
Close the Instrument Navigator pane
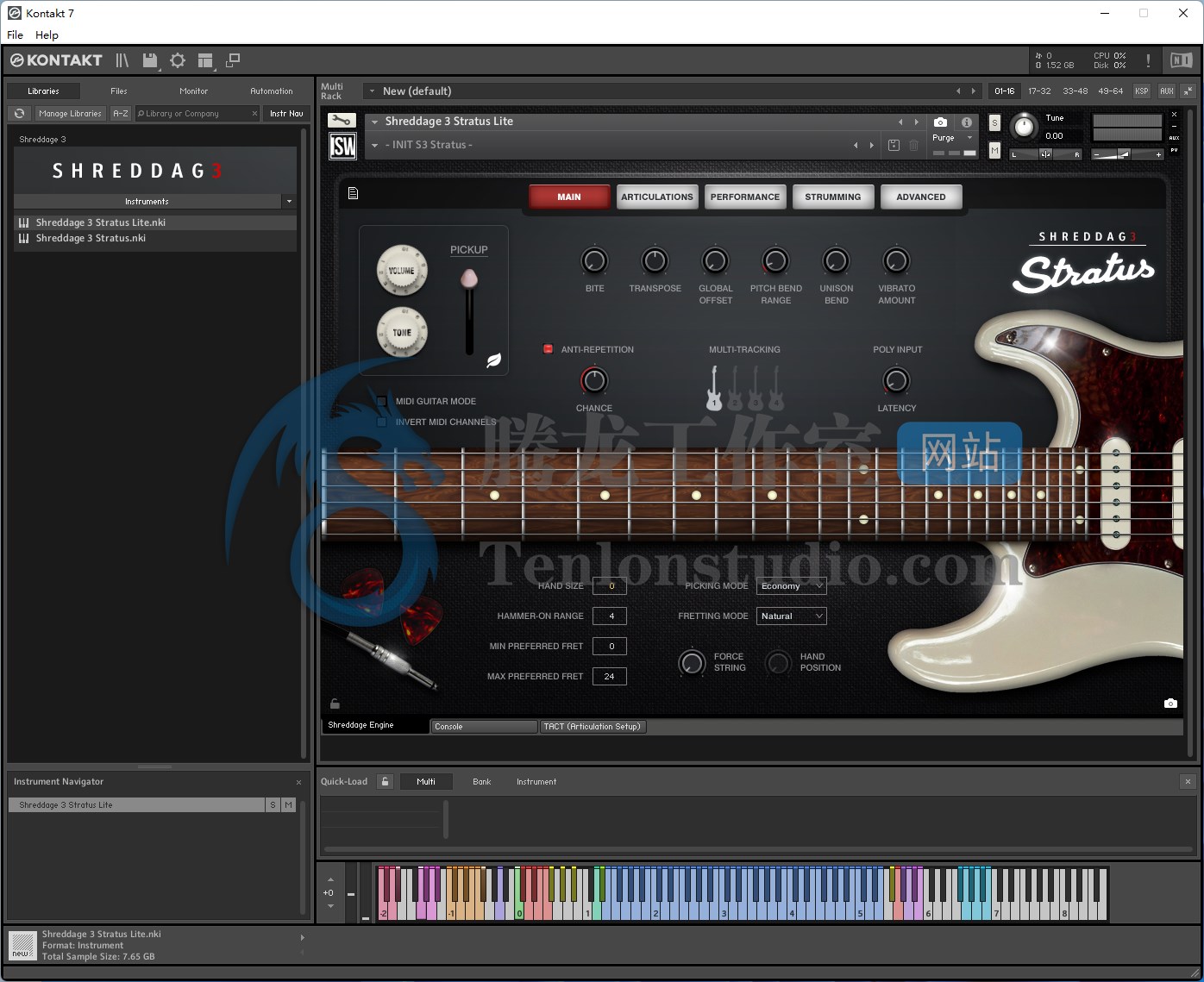(298, 782)
